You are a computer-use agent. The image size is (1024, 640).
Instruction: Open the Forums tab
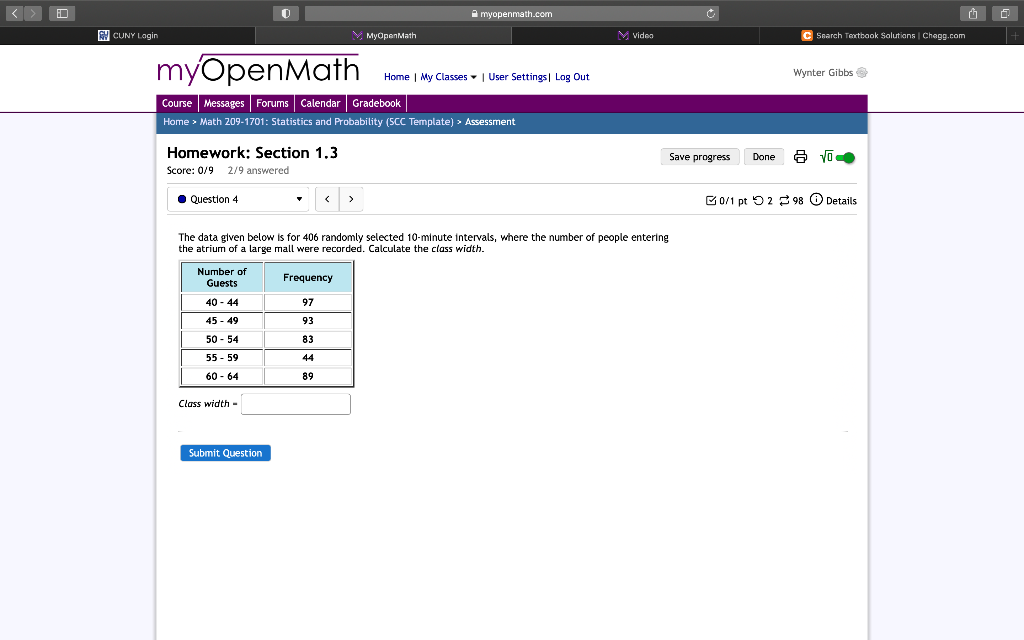tap(272, 103)
